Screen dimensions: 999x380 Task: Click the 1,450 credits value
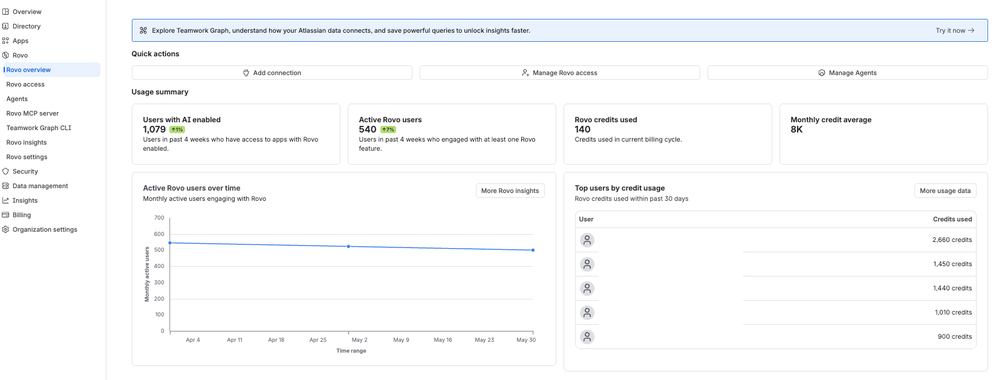952,264
